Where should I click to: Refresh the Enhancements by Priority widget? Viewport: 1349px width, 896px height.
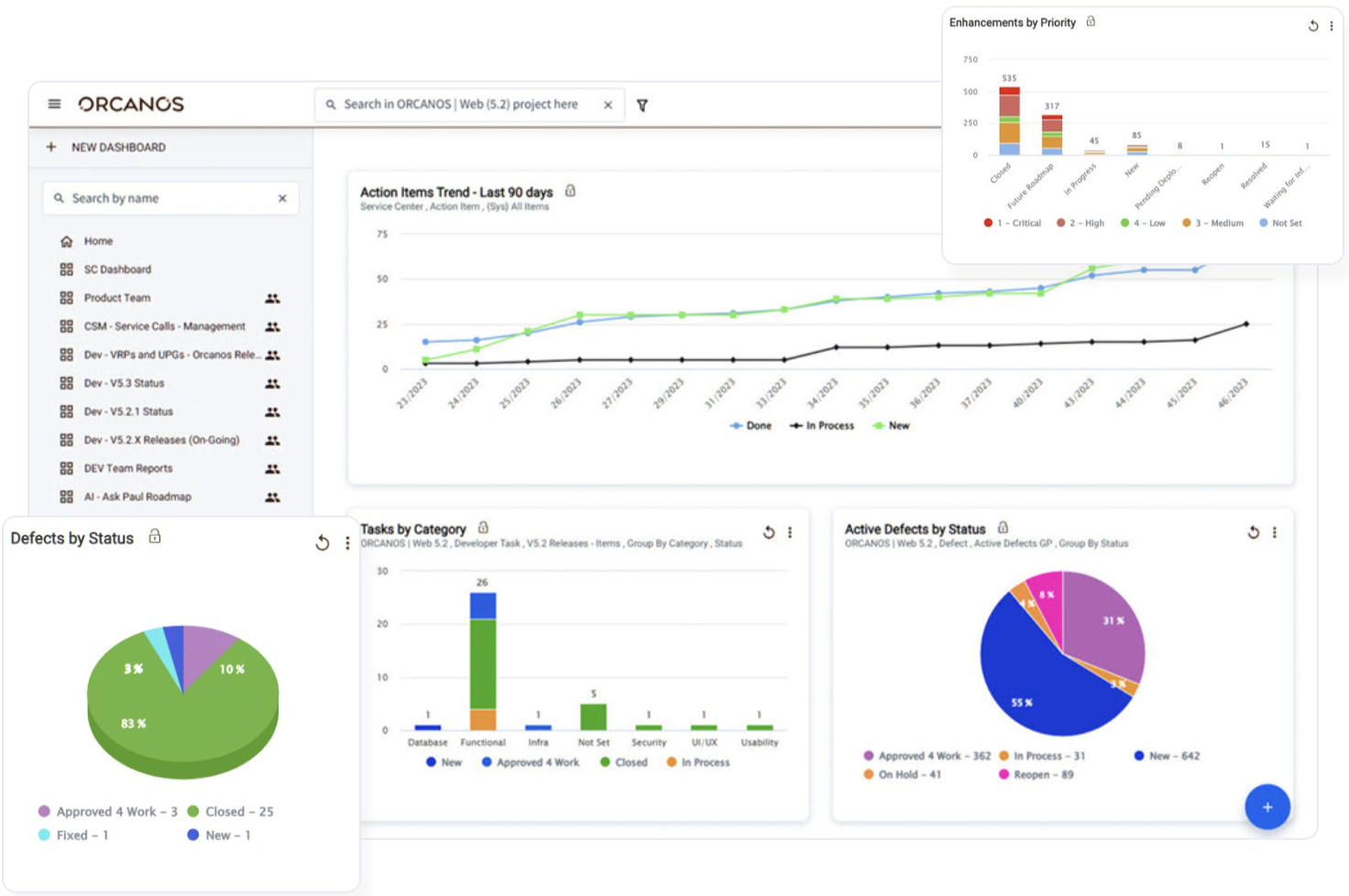(1312, 26)
